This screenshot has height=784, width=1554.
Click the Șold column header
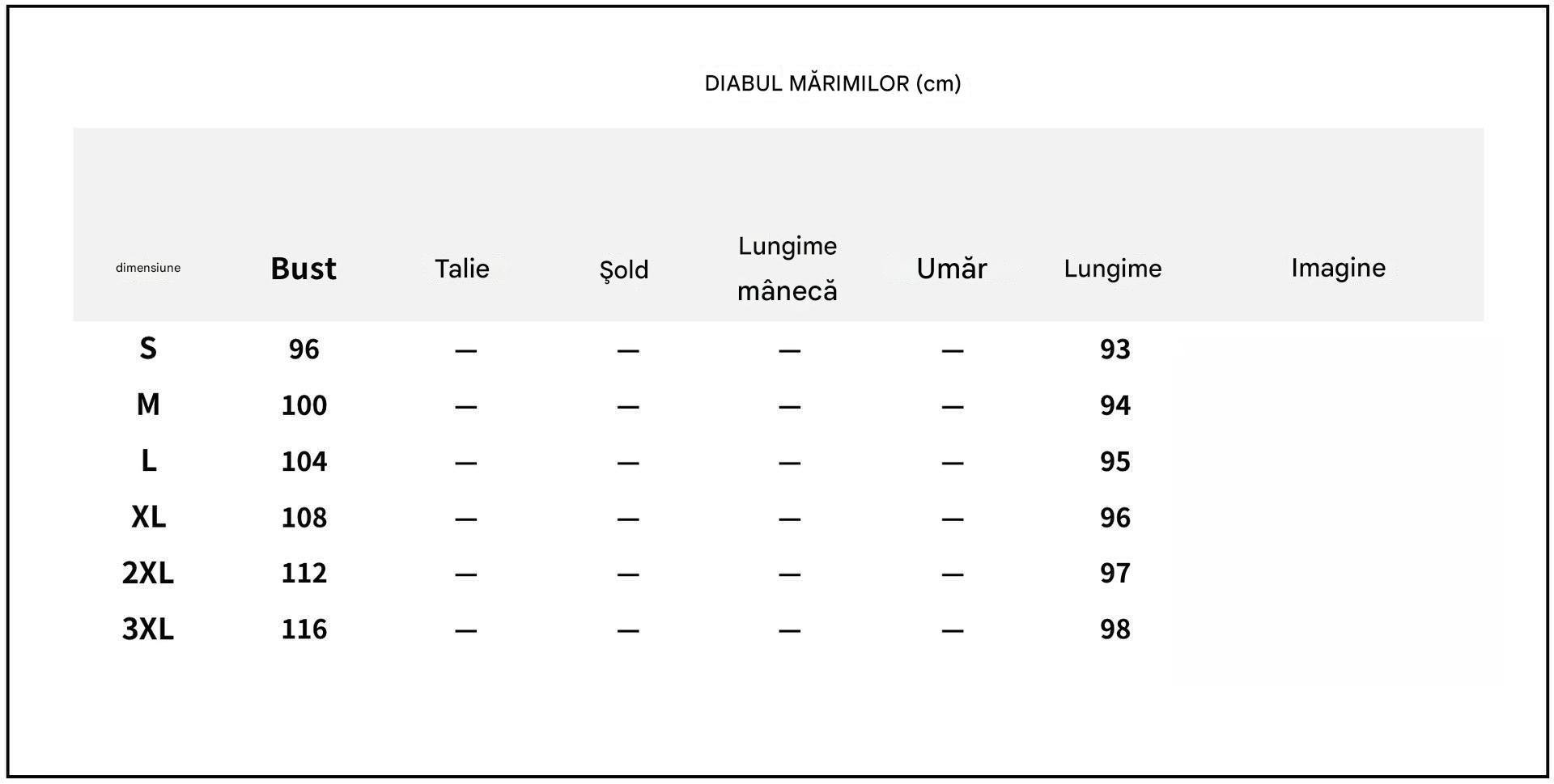click(624, 269)
